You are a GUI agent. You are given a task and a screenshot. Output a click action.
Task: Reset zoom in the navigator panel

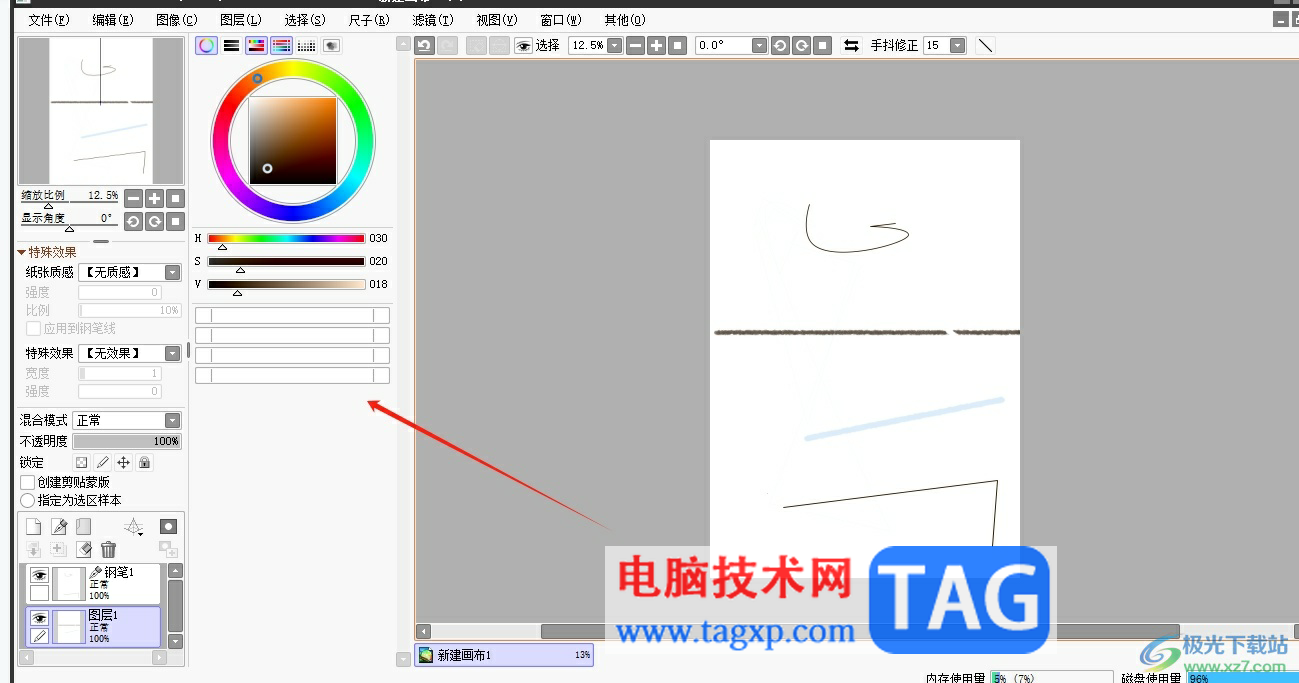pos(175,198)
